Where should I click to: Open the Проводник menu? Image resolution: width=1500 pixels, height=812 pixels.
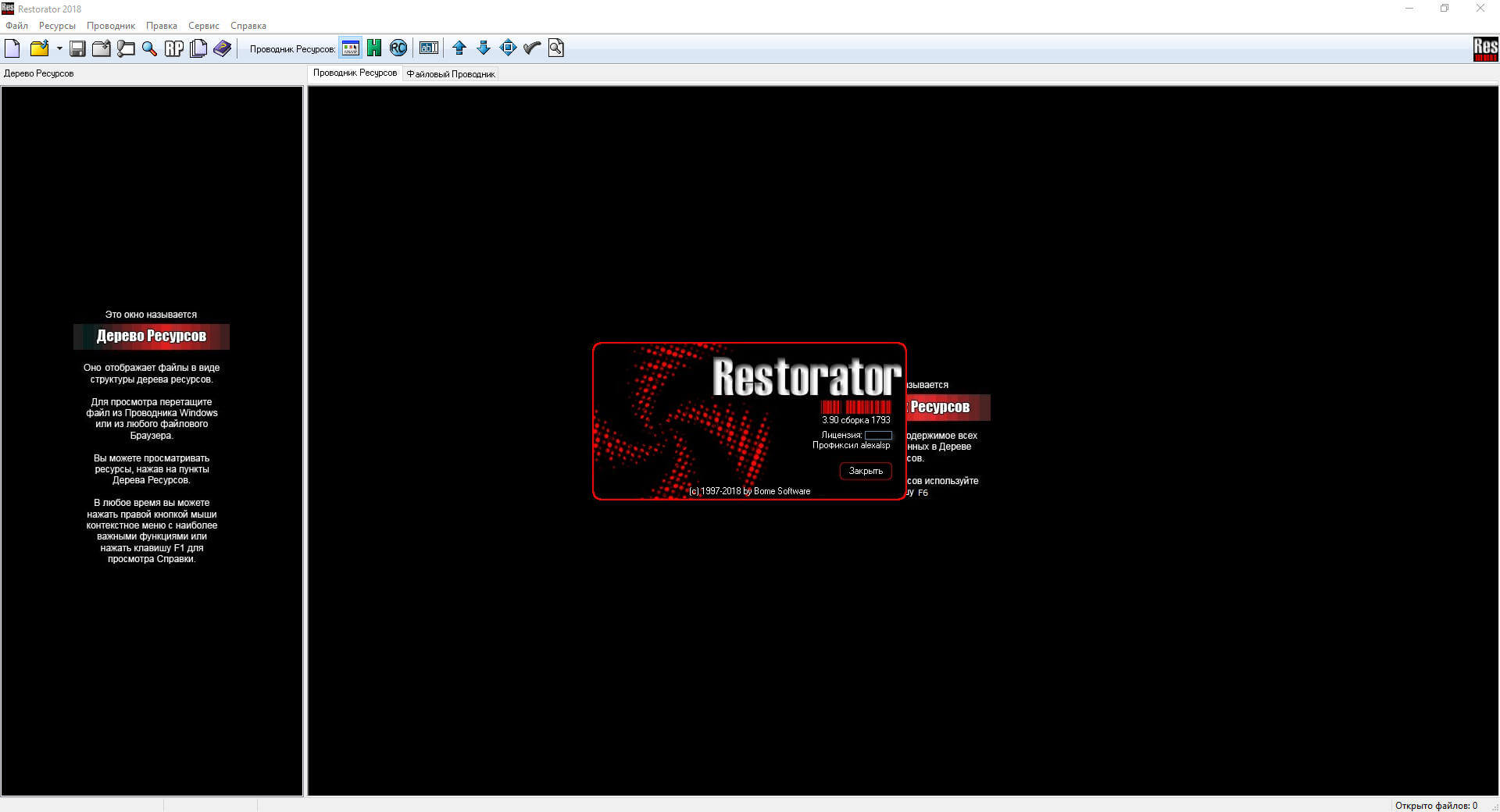tap(111, 26)
